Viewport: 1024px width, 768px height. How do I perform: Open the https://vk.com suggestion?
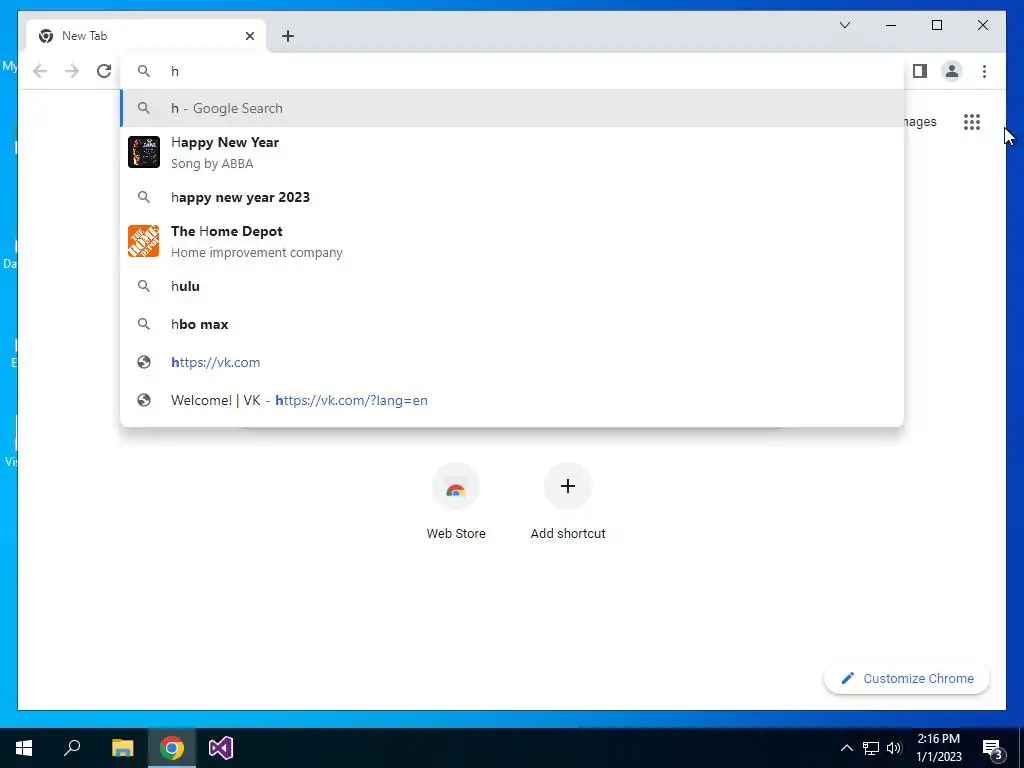point(512,362)
